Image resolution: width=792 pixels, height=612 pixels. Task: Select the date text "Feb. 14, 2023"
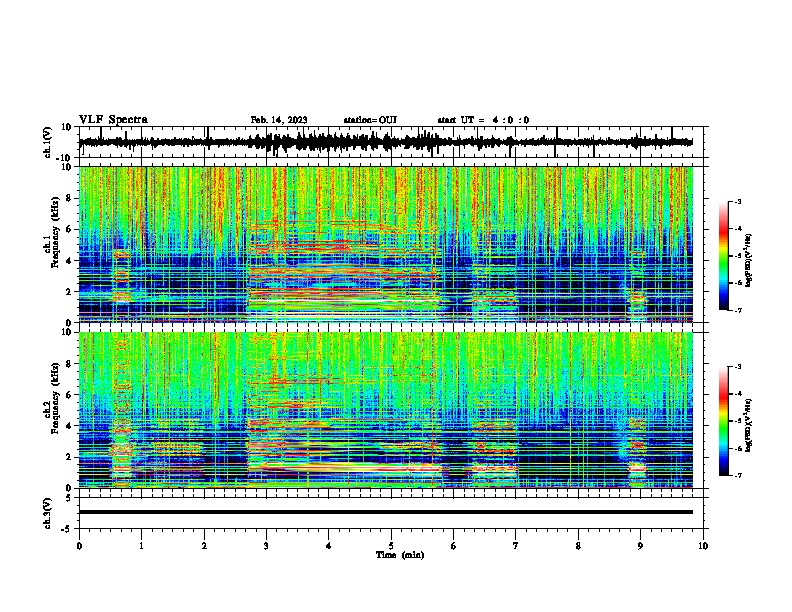click(x=279, y=120)
